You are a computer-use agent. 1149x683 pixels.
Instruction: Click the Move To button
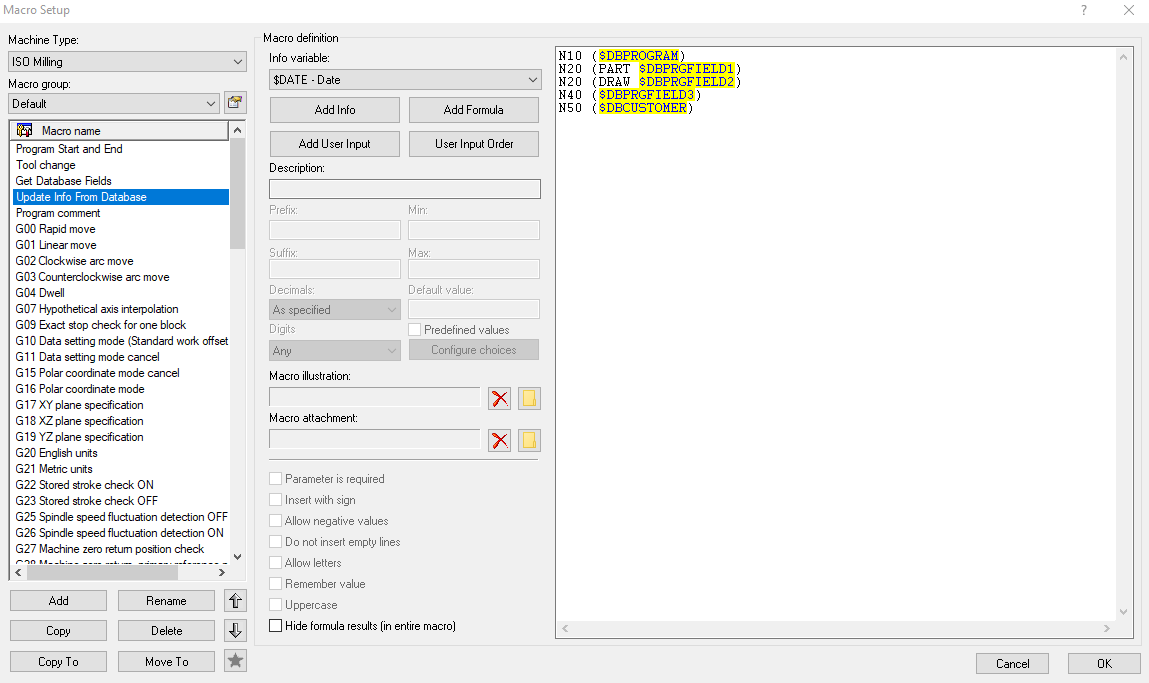pos(166,662)
